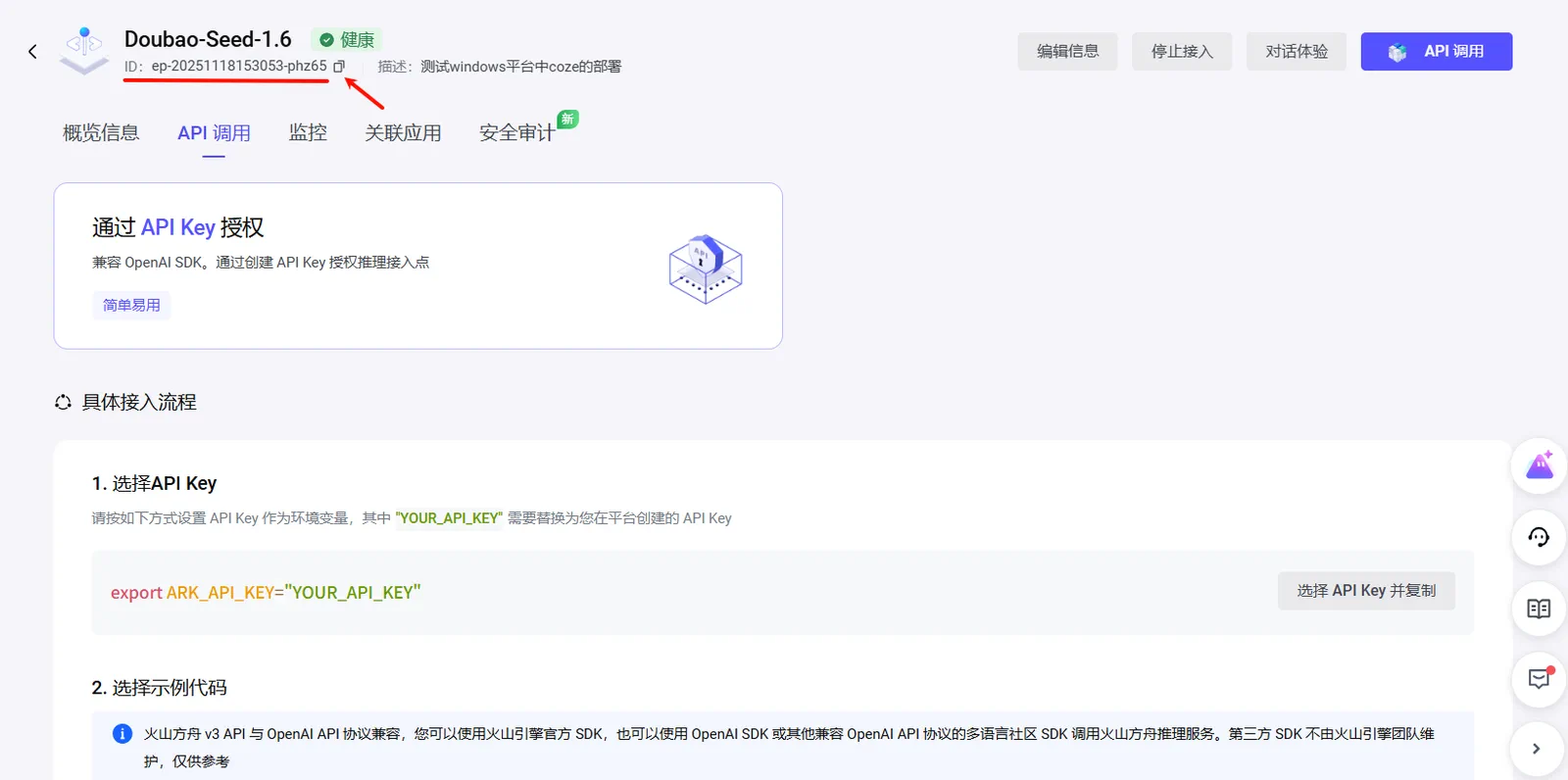Go back using the left arrow icon
This screenshot has width=1568, height=780.
[32, 52]
